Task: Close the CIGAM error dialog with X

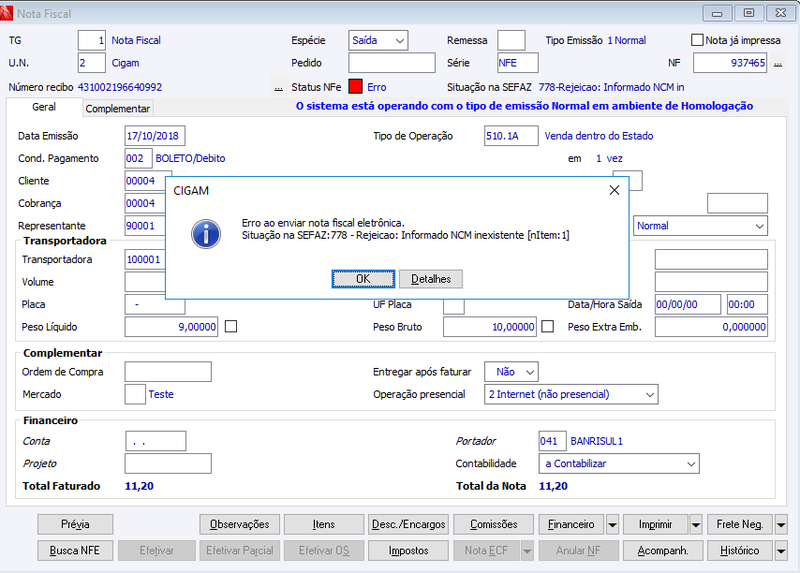Action: [614, 190]
